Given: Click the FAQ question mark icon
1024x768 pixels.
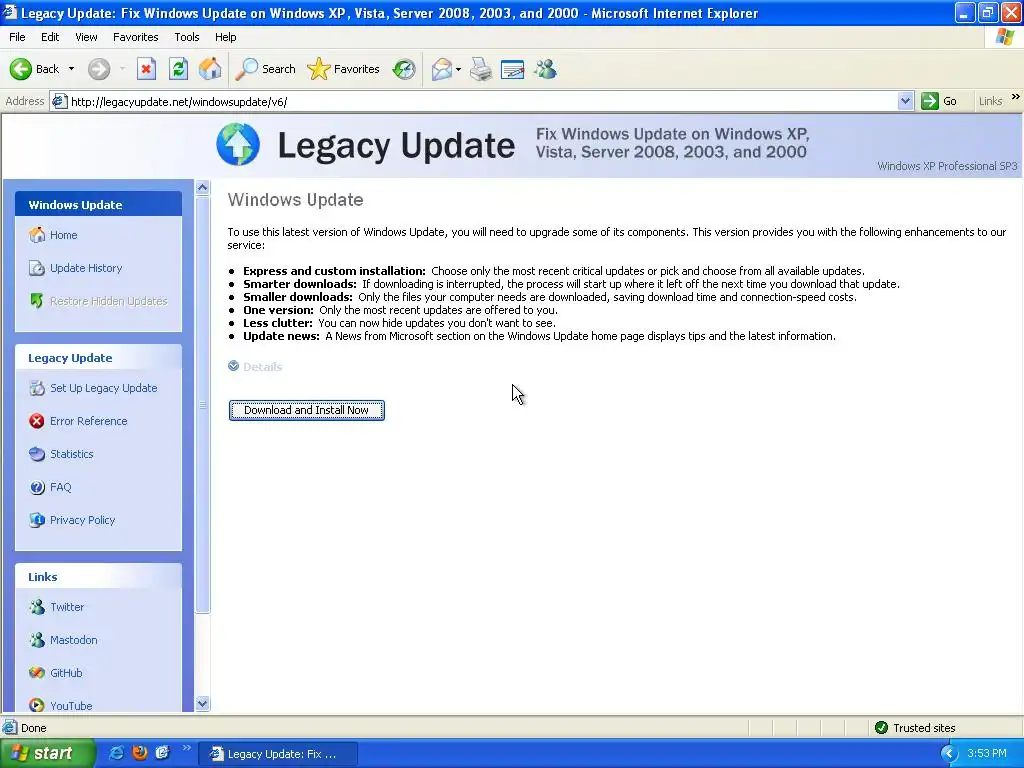Looking at the screenshot, I should coord(37,487).
